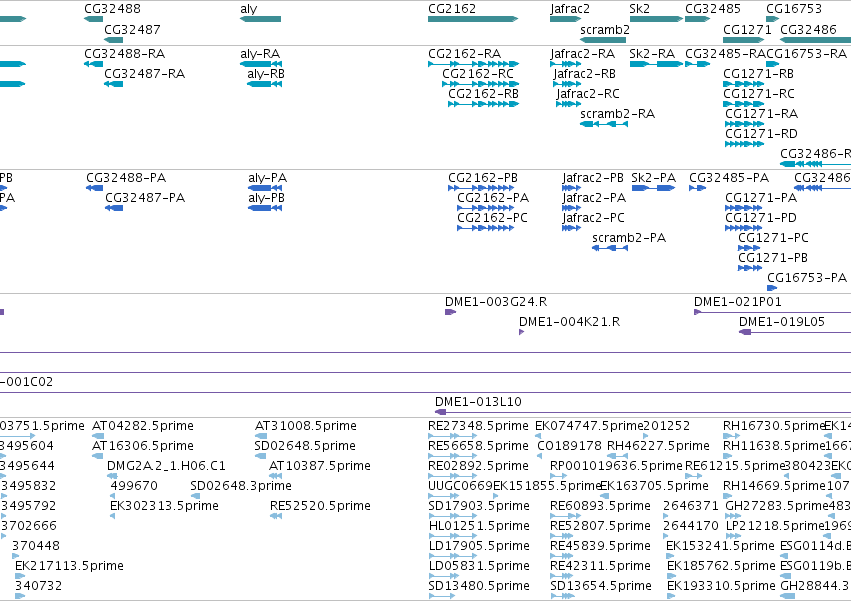Select transcript CG2162-RC
Image resolution: width=851 pixels, height=601 pixels.
480,84
